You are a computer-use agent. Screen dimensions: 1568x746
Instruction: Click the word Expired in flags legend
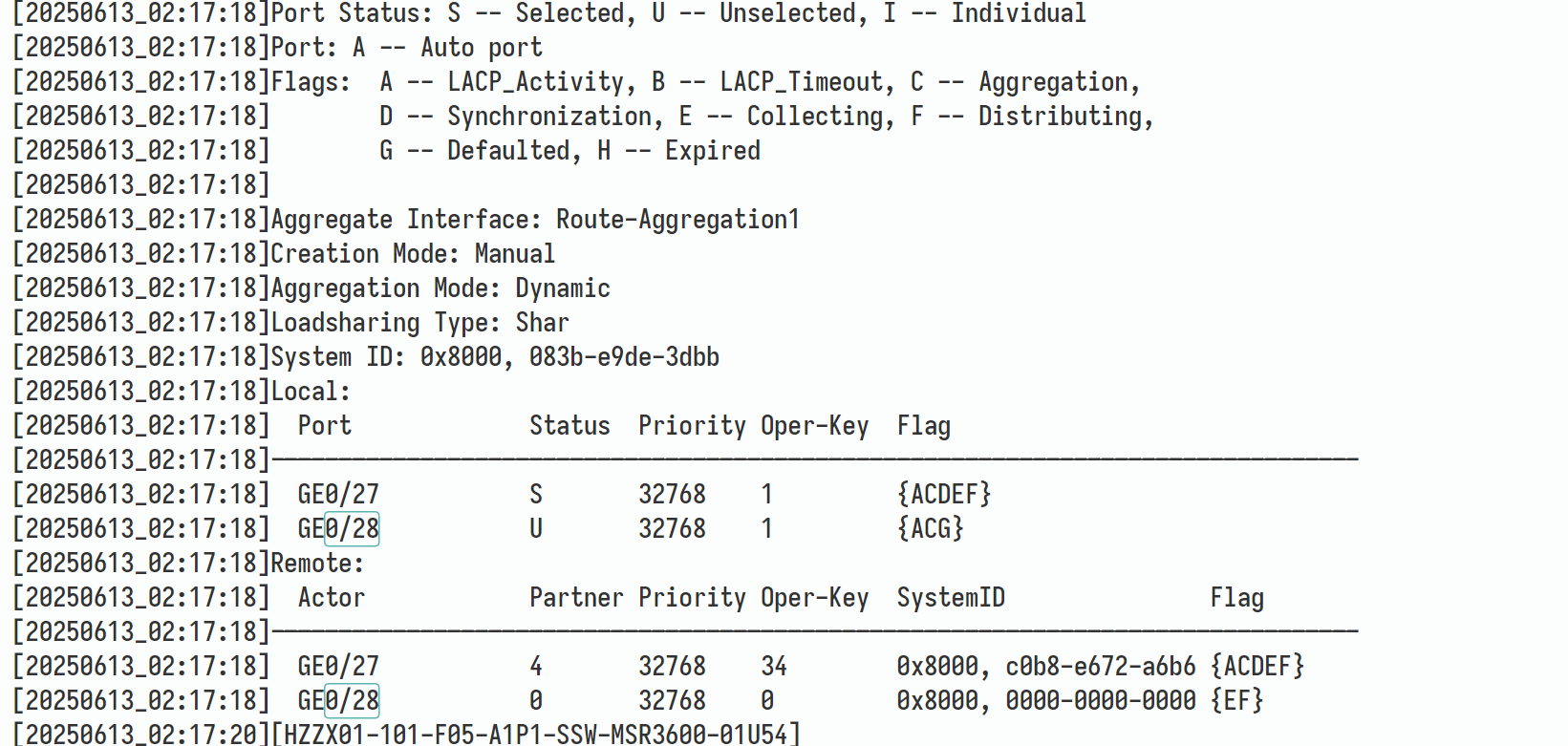pos(713,150)
